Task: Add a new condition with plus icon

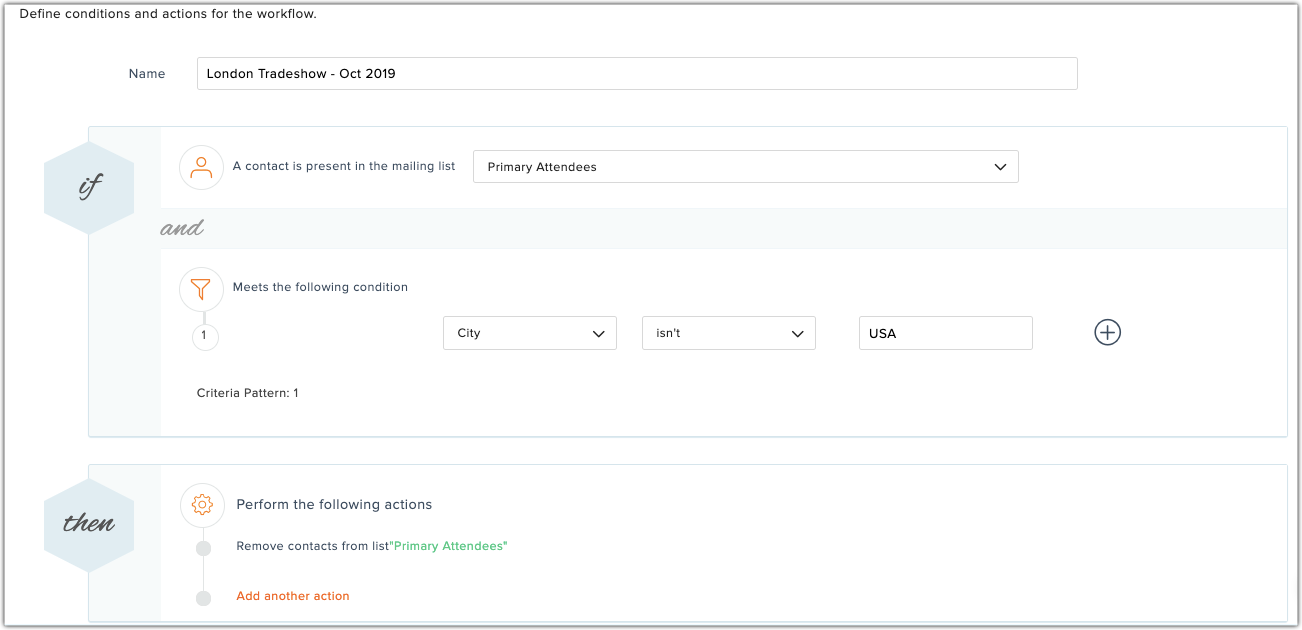Action: (1107, 333)
